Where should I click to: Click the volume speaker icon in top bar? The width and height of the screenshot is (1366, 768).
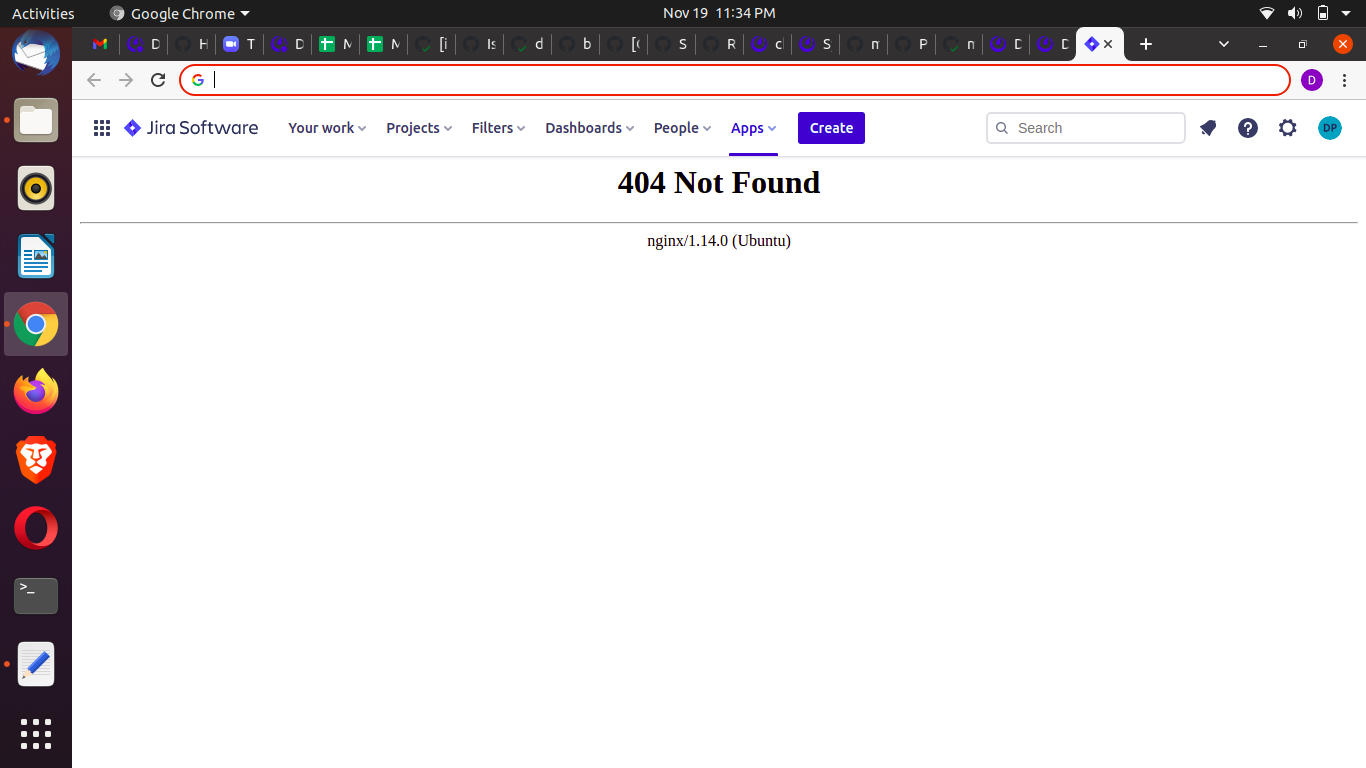point(1295,13)
